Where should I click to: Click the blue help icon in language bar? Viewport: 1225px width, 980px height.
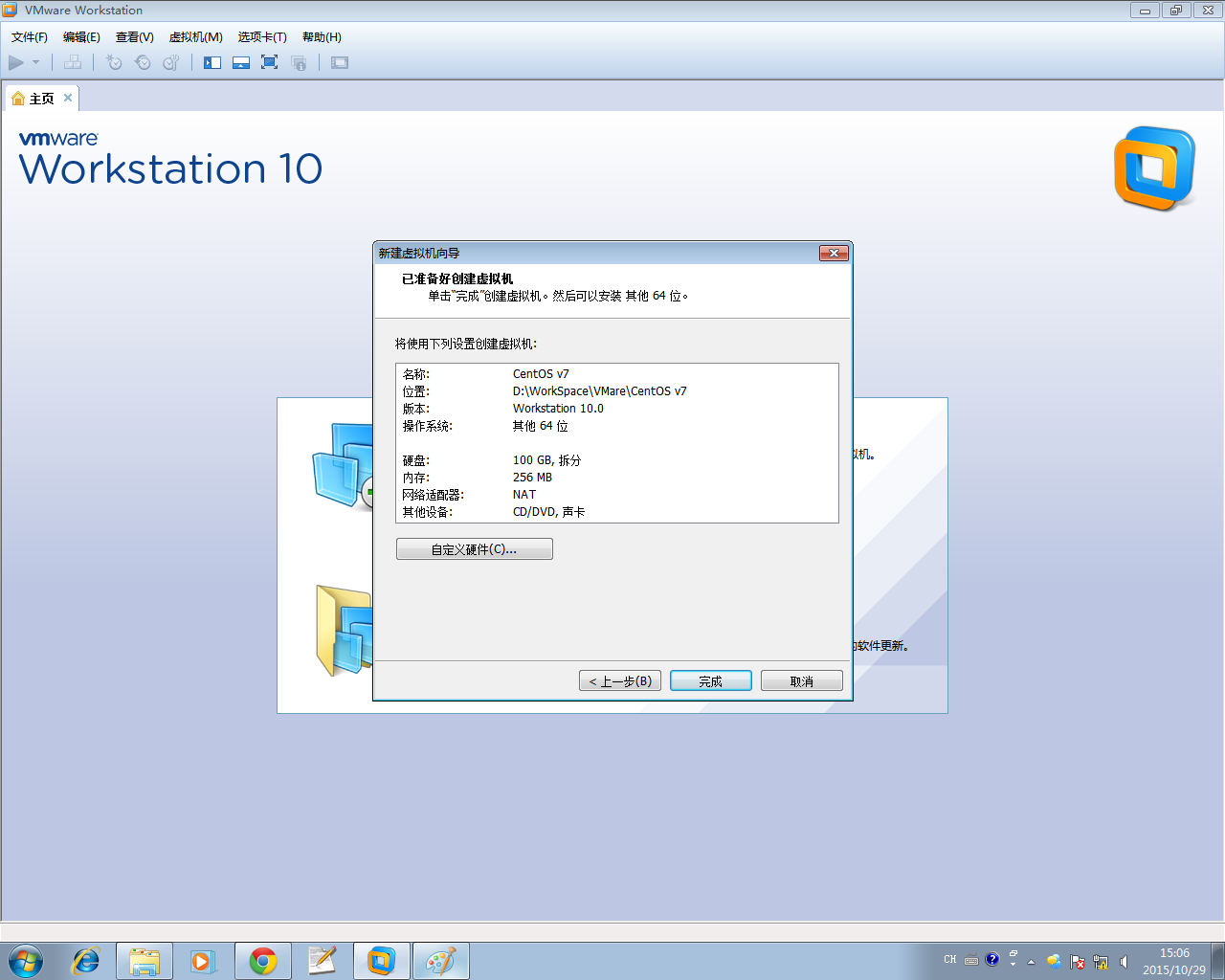tap(992, 959)
